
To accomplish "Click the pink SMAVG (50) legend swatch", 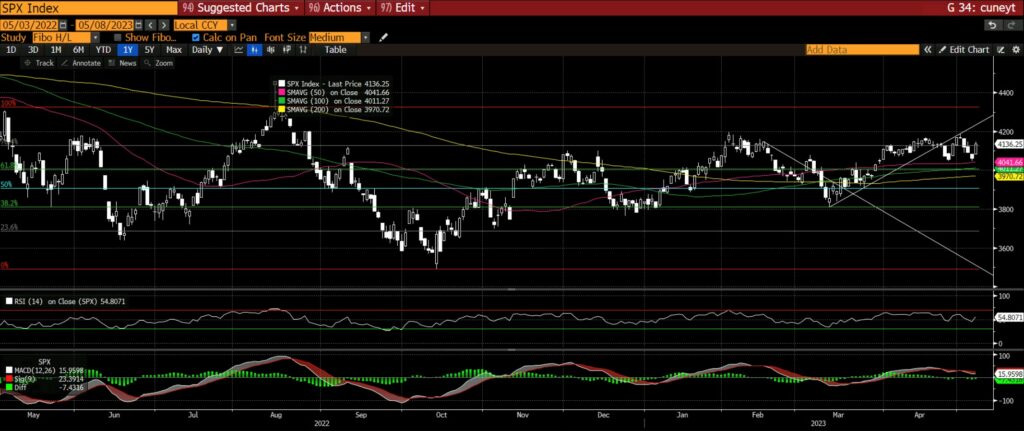I will click(x=281, y=92).
